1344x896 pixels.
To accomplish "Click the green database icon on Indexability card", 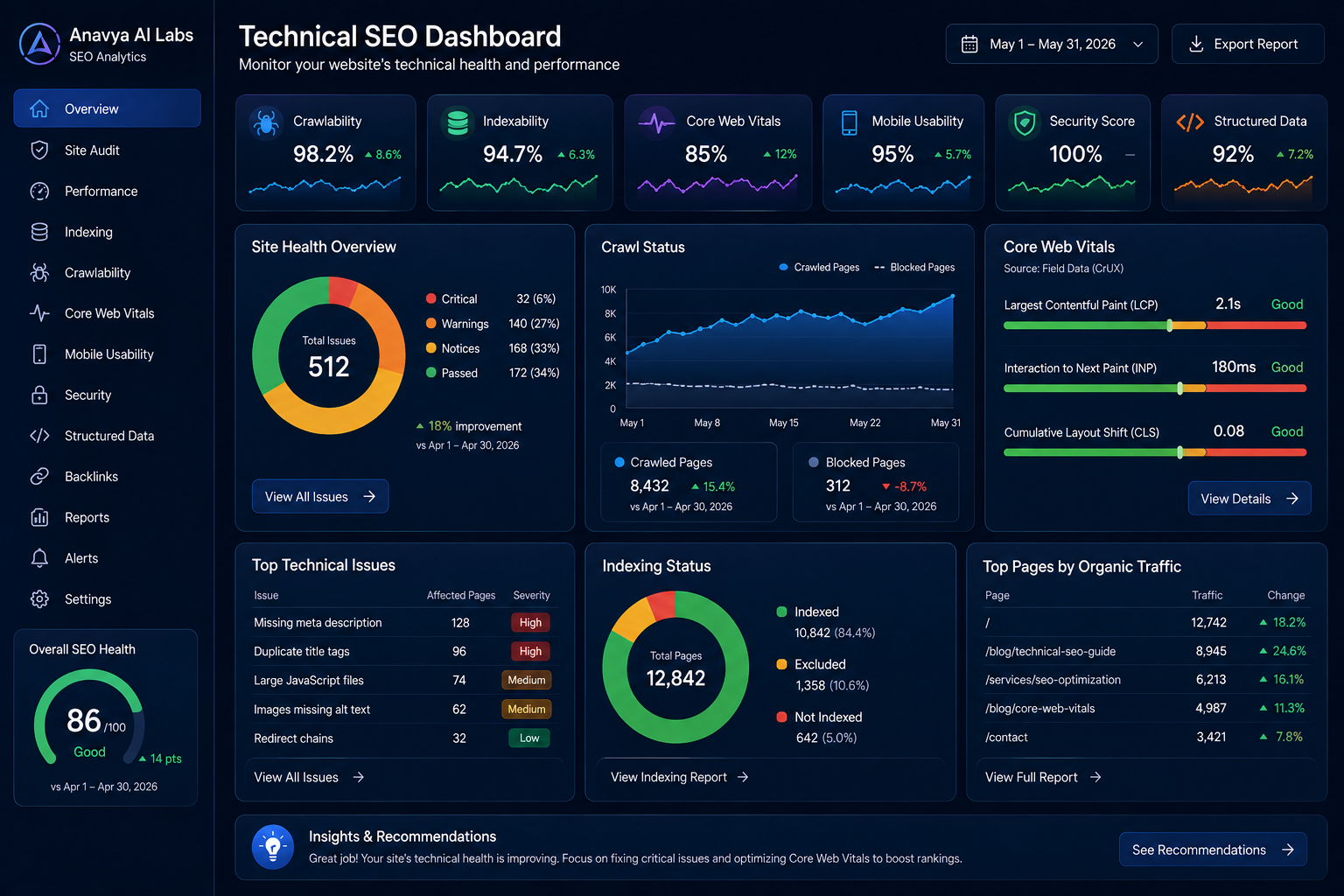I will (x=458, y=122).
